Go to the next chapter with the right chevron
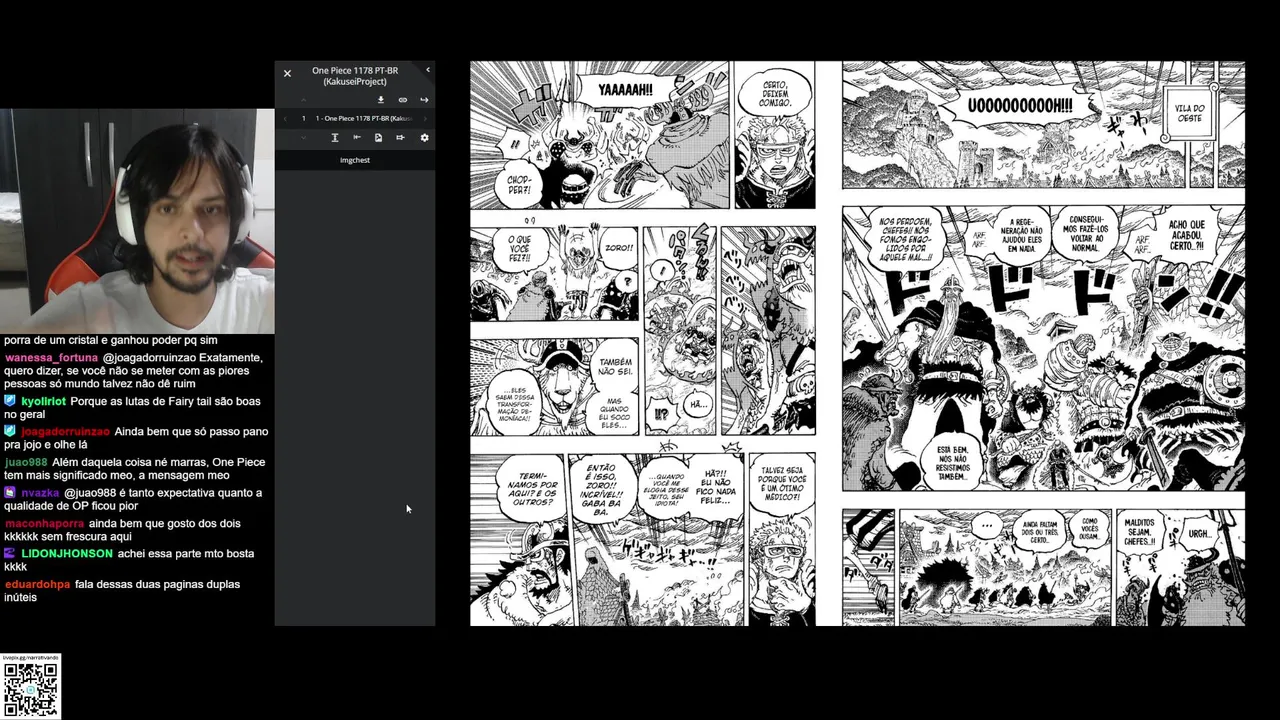The image size is (1280, 720). click(x=425, y=118)
